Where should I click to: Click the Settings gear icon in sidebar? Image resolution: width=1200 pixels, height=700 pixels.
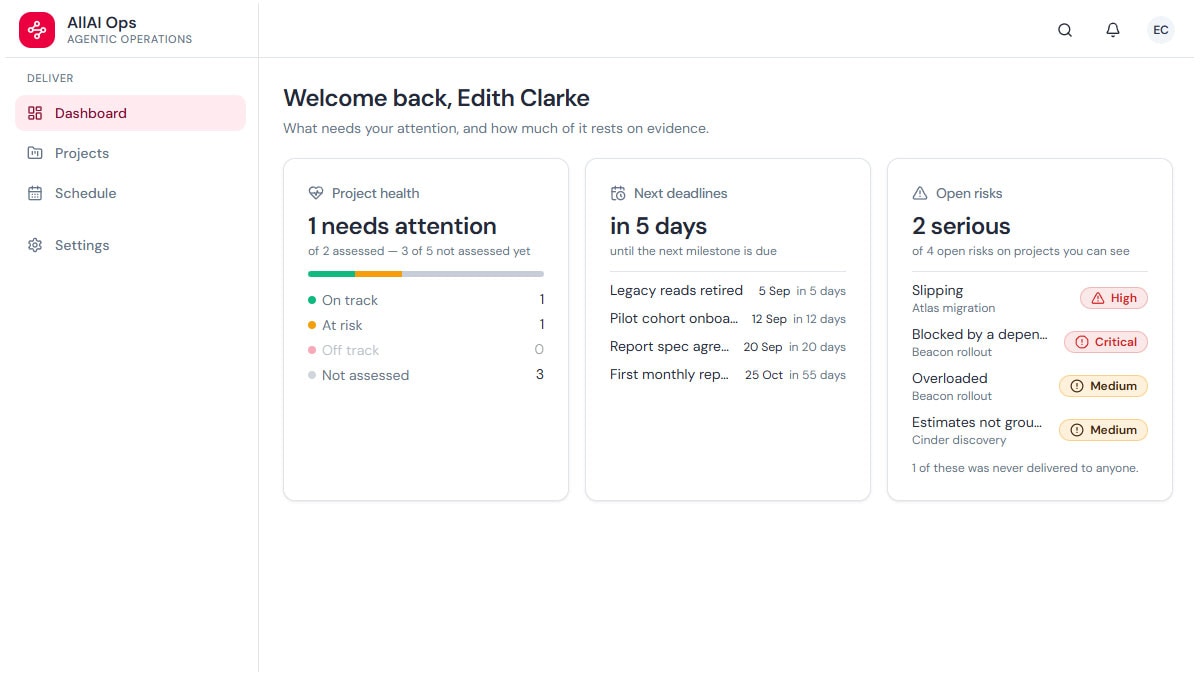tap(35, 245)
